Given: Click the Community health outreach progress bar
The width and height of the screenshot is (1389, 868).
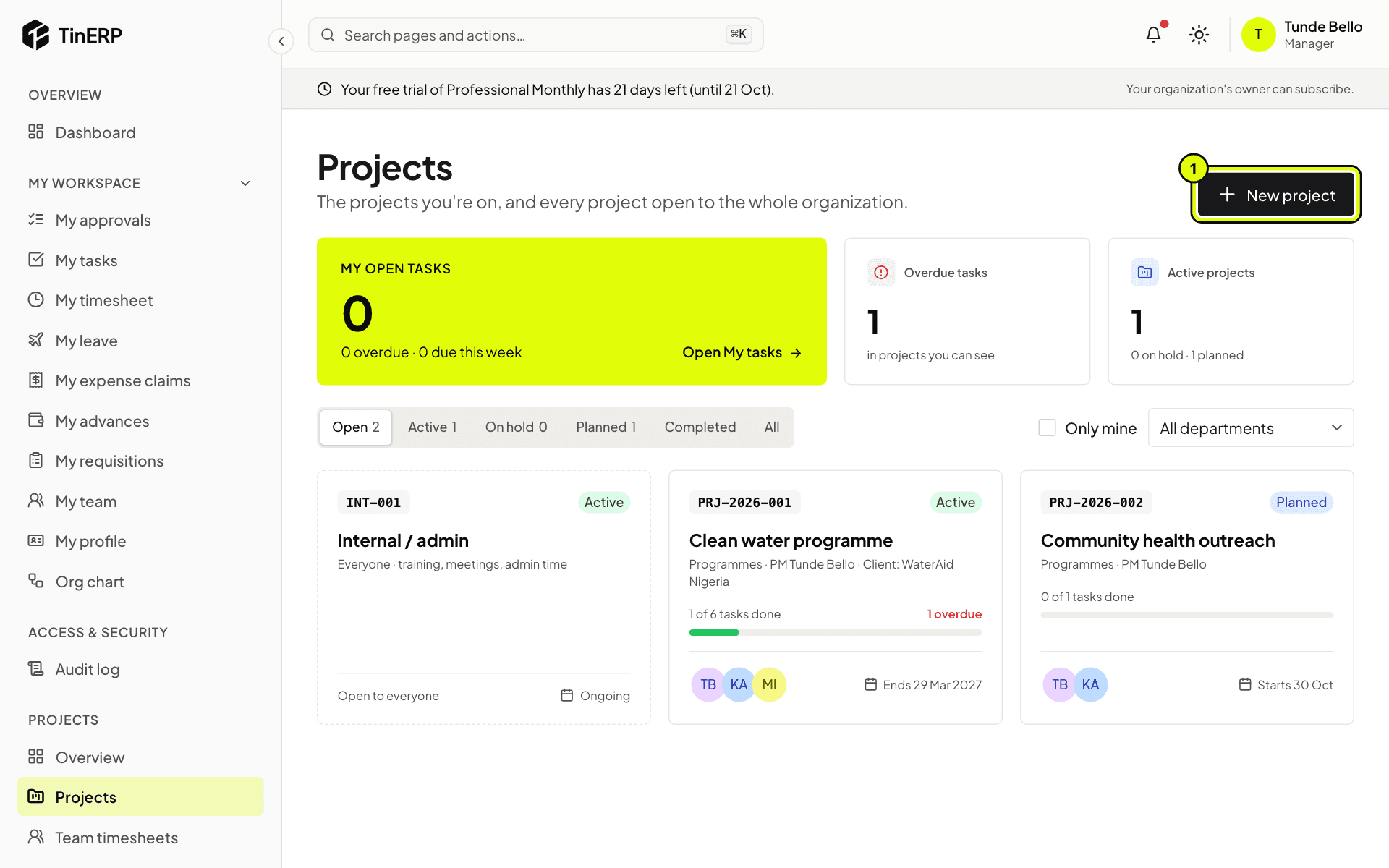Looking at the screenshot, I should click(1186, 616).
